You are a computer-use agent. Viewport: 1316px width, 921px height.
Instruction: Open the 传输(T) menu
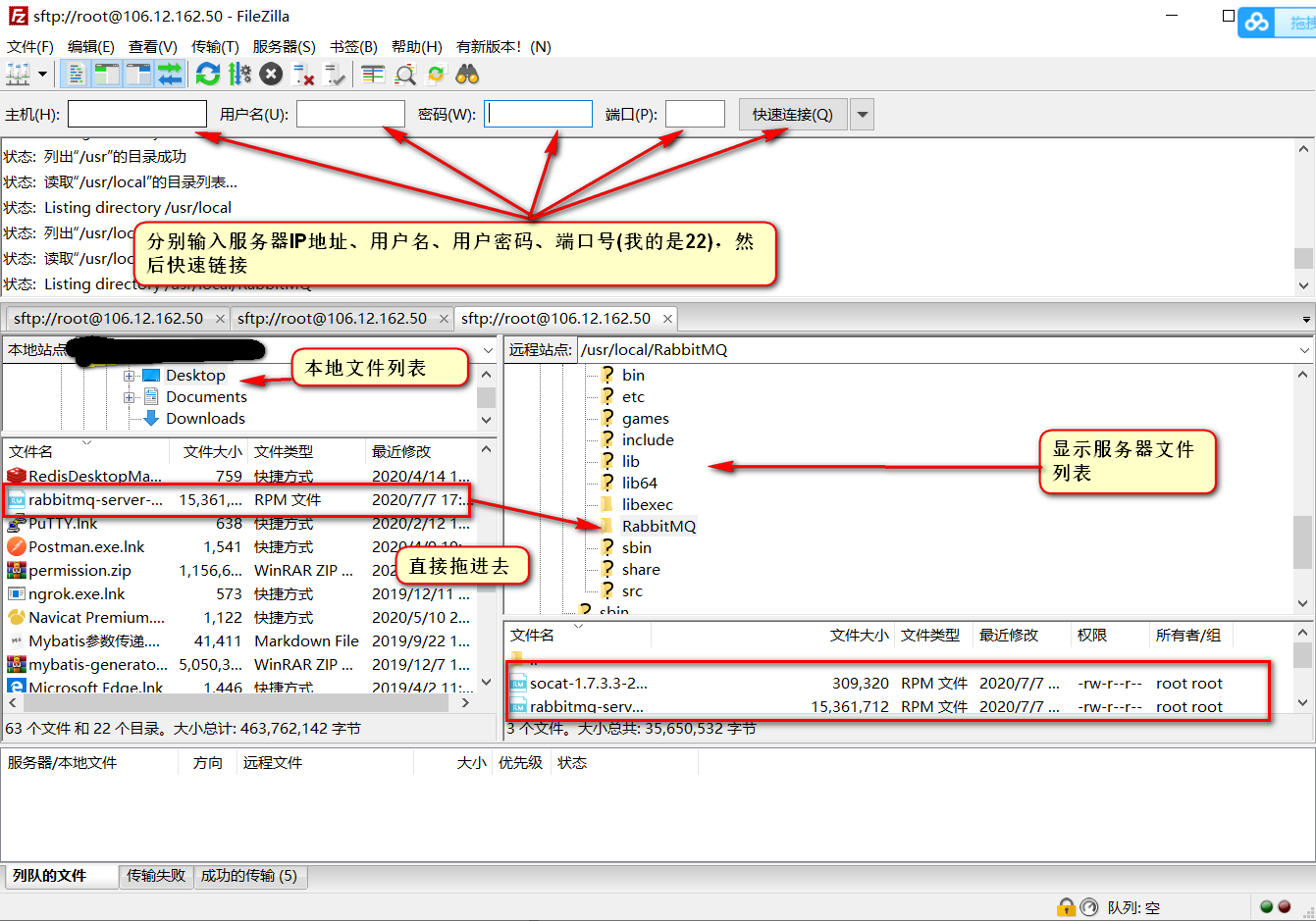point(215,46)
